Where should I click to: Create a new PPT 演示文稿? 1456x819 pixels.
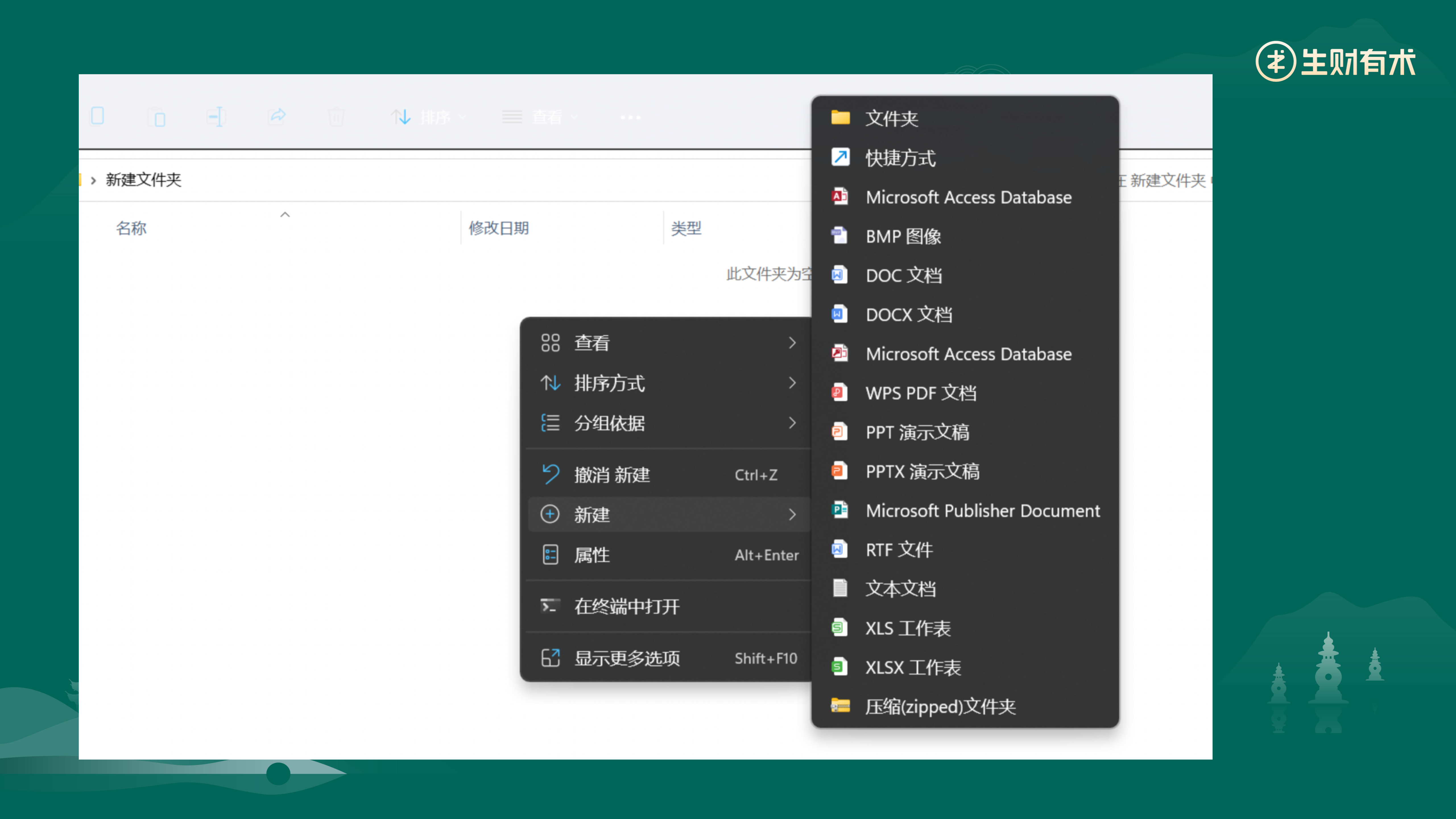965,432
